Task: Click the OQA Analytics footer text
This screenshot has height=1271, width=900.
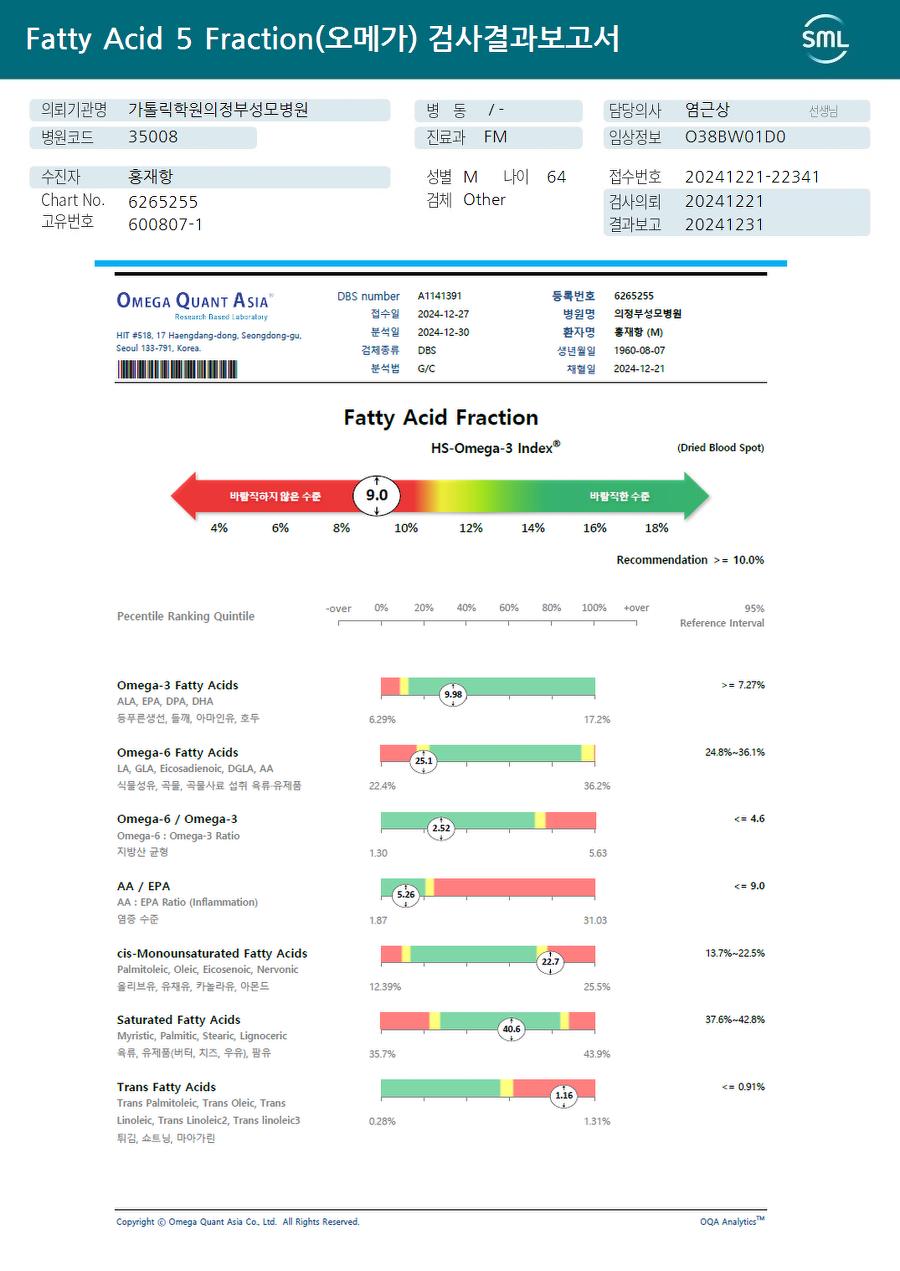Action: pyautogui.click(x=732, y=1221)
